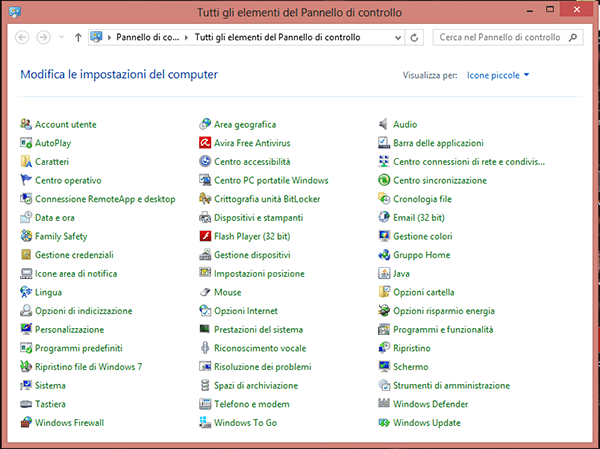Click the Family Safety icon
The width and height of the screenshot is (600, 449).
click(26, 236)
